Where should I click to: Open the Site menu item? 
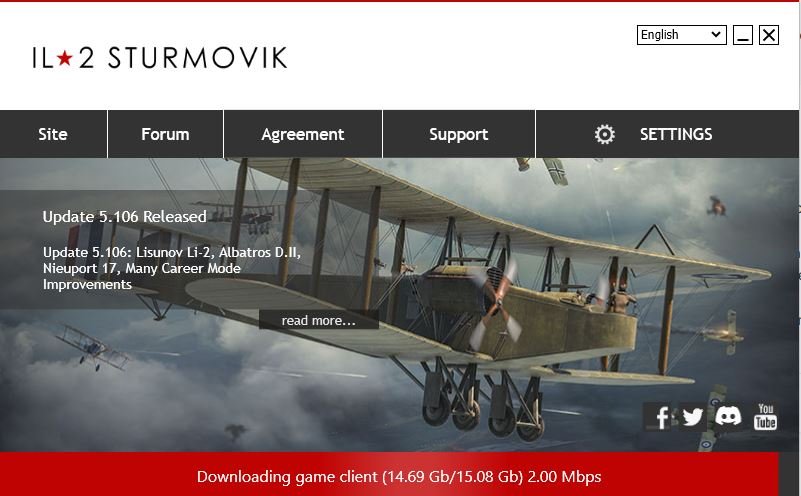pos(53,134)
